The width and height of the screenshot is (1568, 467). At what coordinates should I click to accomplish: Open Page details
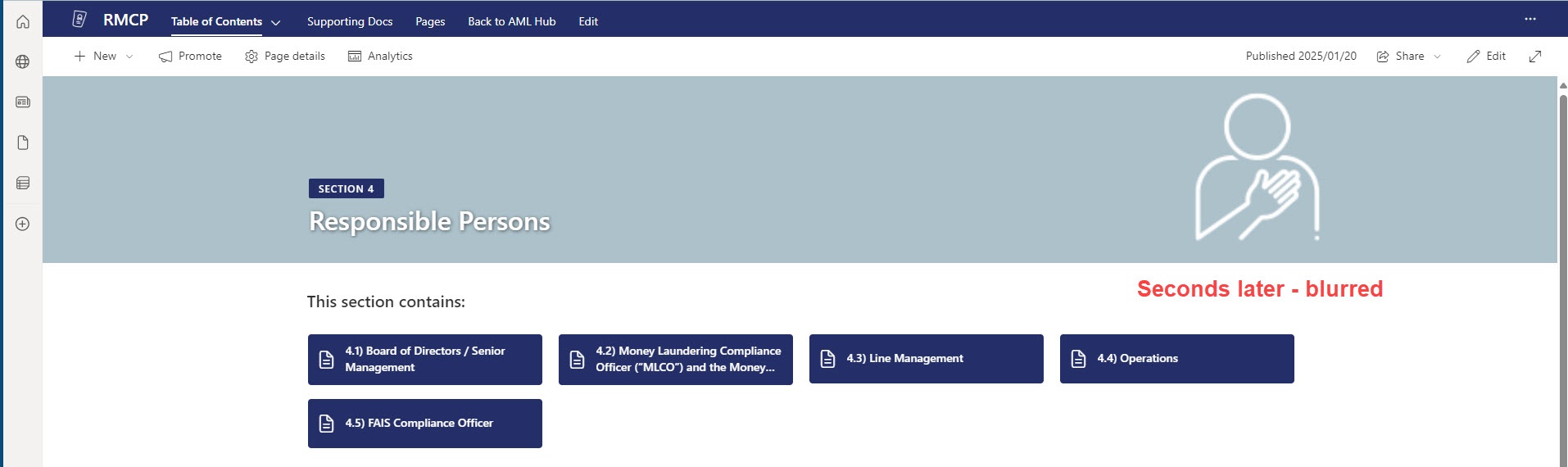point(285,56)
